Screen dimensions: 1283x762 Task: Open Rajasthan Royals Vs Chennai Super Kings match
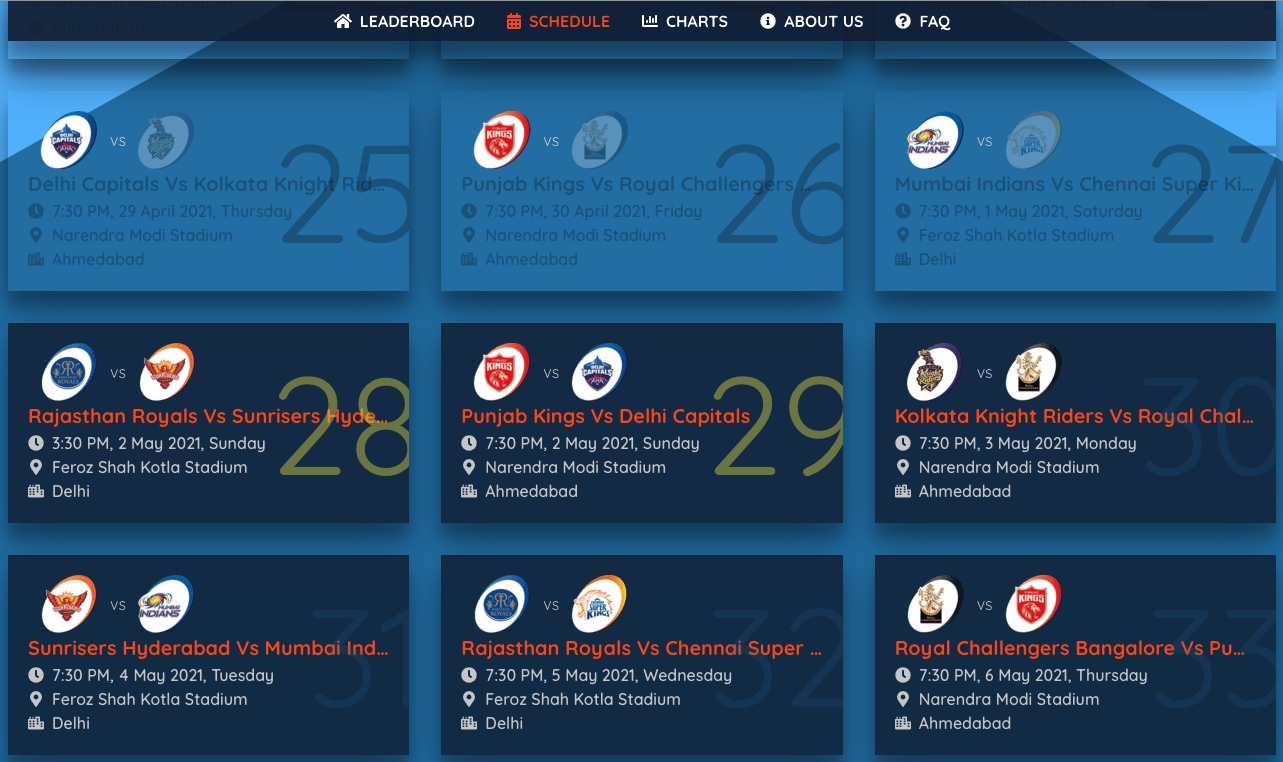pos(641,649)
